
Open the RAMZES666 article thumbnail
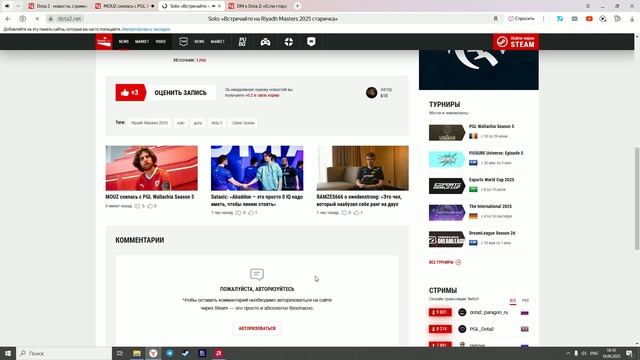pyautogui.click(x=362, y=168)
